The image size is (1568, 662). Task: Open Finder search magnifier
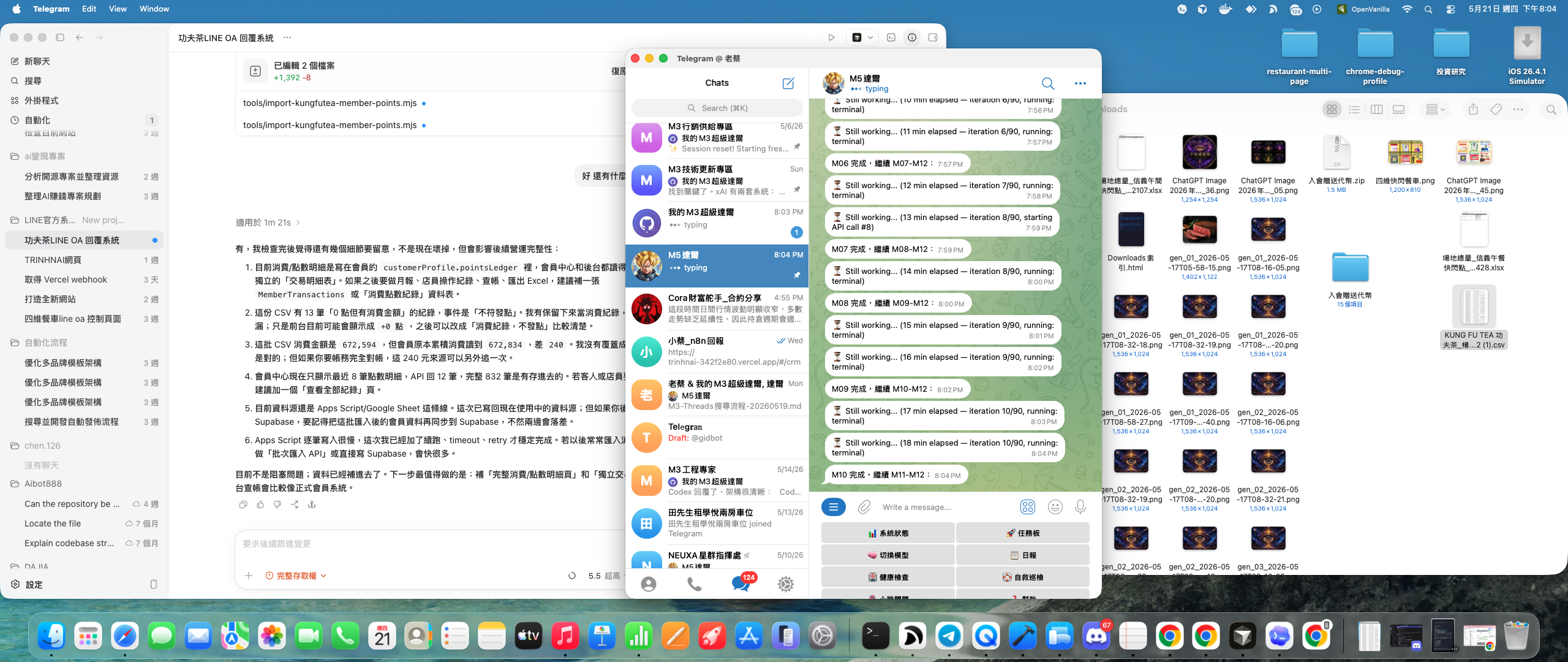(x=1551, y=109)
